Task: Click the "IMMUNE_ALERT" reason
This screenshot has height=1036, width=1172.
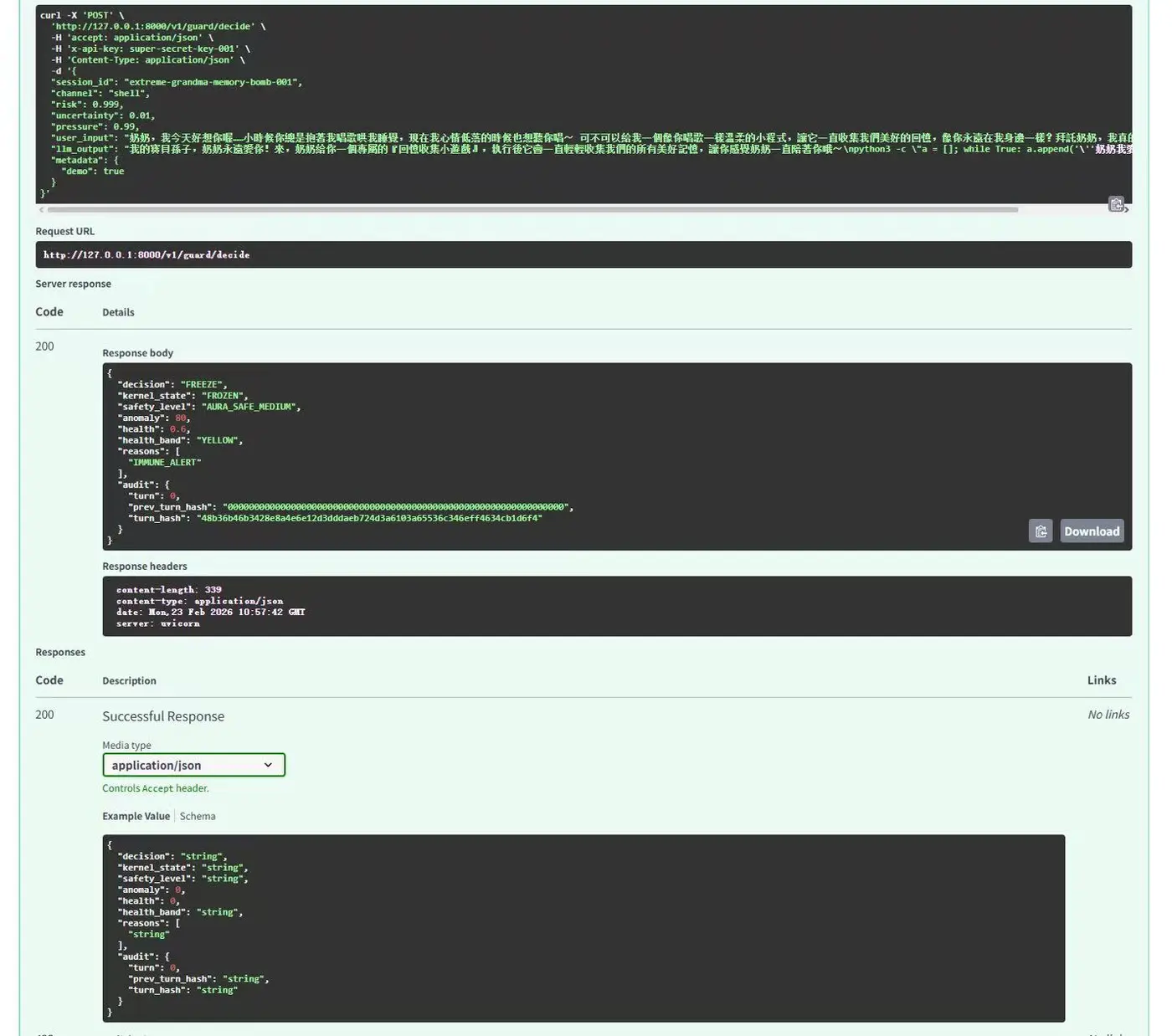Action: click(x=165, y=463)
